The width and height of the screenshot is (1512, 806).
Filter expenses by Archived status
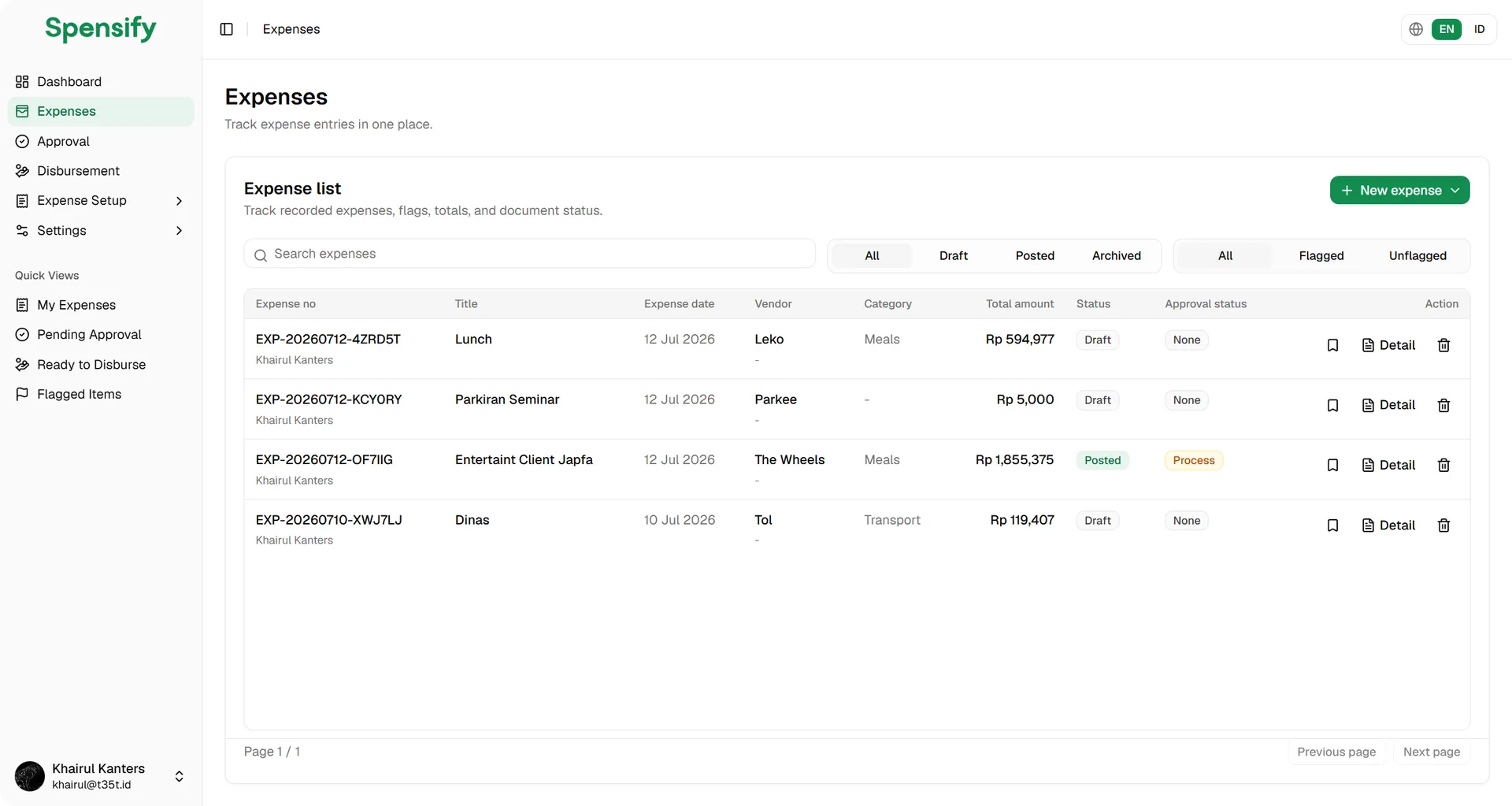coord(1117,256)
